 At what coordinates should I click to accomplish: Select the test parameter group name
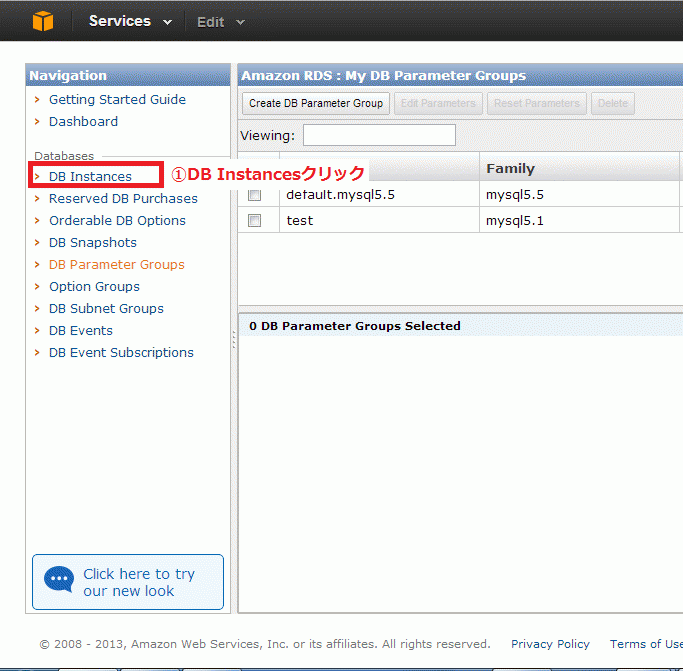(300, 220)
